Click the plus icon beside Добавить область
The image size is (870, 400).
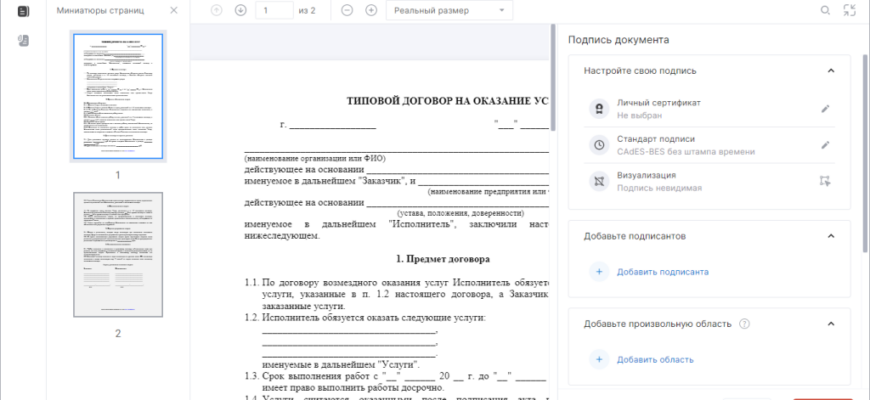(599, 360)
